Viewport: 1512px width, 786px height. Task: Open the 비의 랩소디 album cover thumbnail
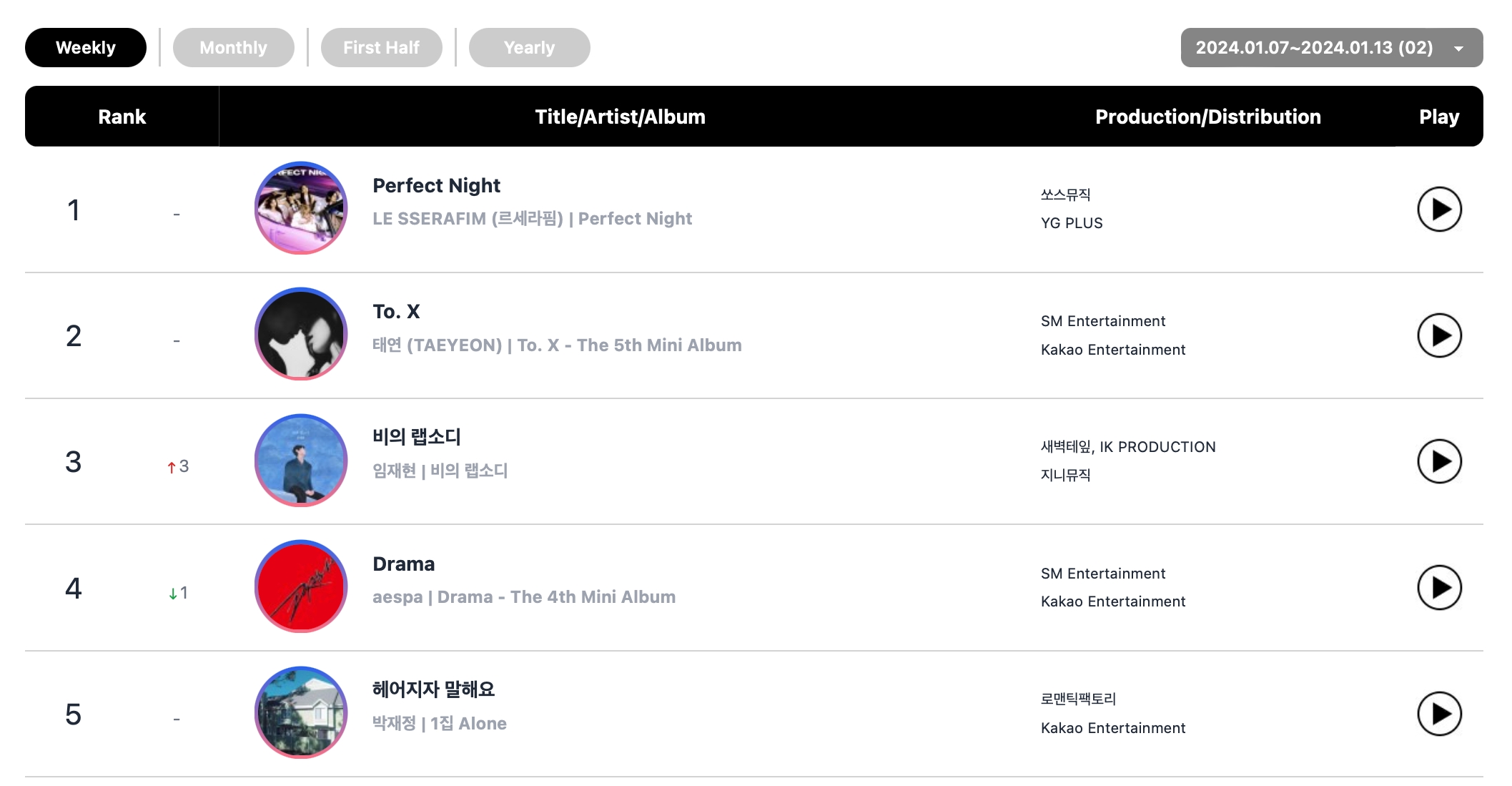pos(301,461)
